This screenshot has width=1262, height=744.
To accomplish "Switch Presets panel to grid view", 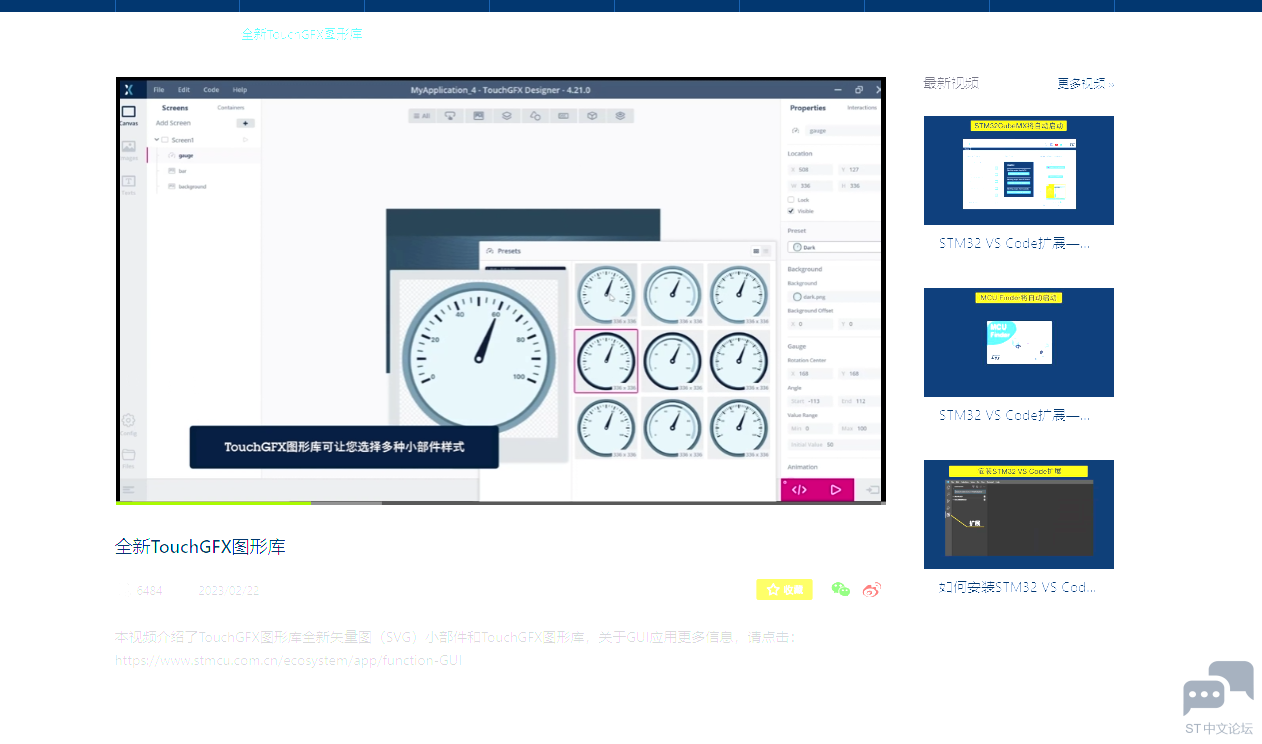I will point(756,251).
